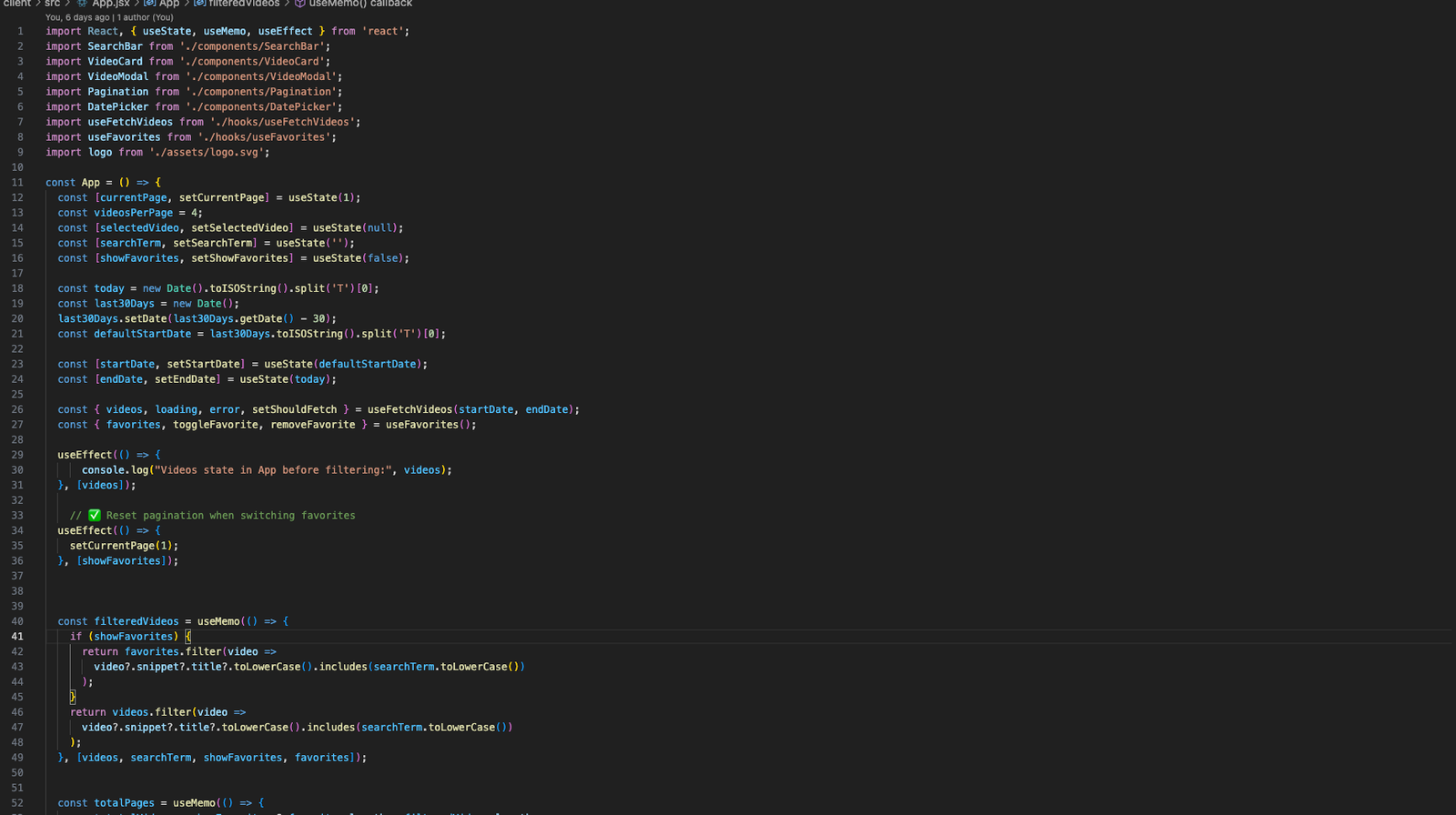This screenshot has width=1456, height=815.
Task: Click line number 11 in the gutter
Action: (17, 183)
